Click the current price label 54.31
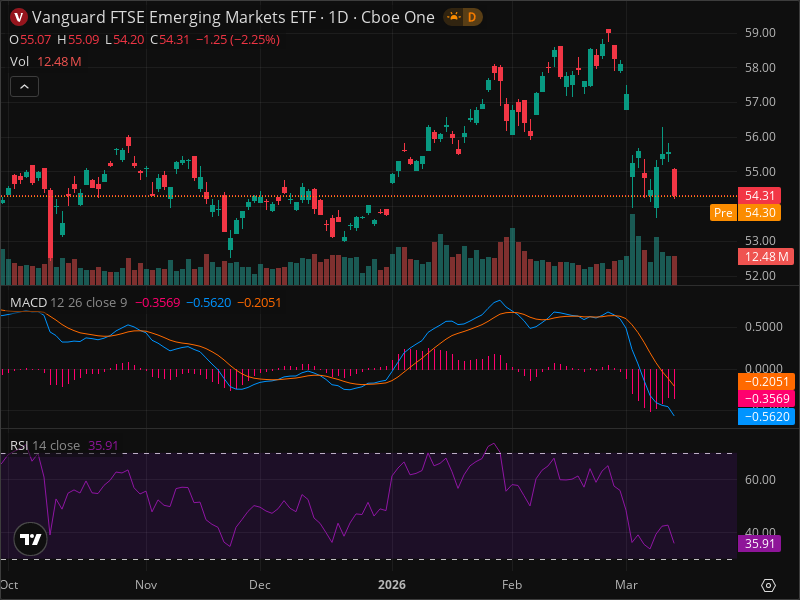The height and width of the screenshot is (600, 800). tap(759, 195)
